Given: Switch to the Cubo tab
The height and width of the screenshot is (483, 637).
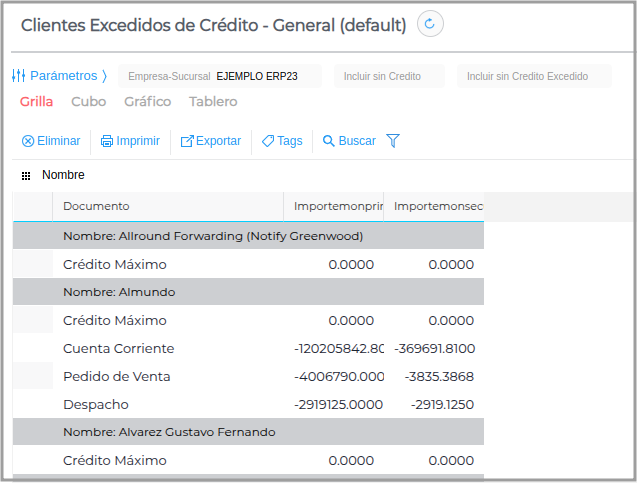Looking at the screenshot, I should [88, 102].
